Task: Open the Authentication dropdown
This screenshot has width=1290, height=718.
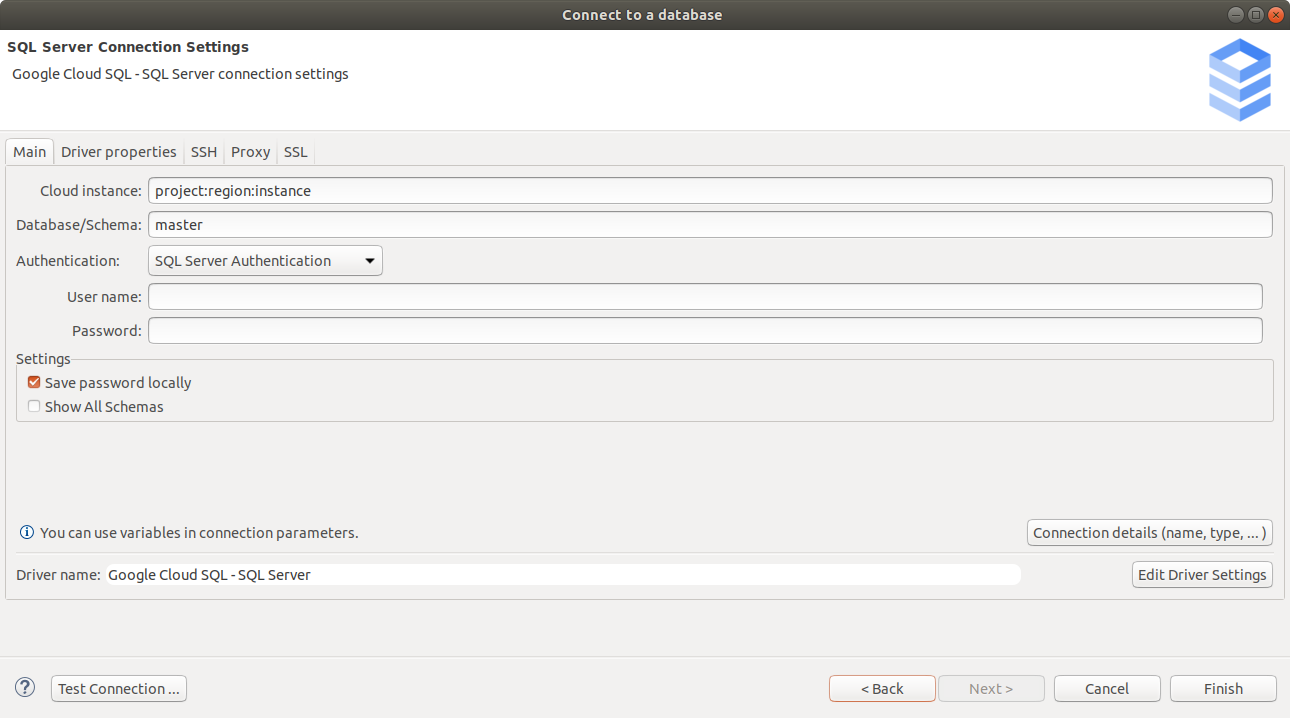Action: tap(264, 260)
